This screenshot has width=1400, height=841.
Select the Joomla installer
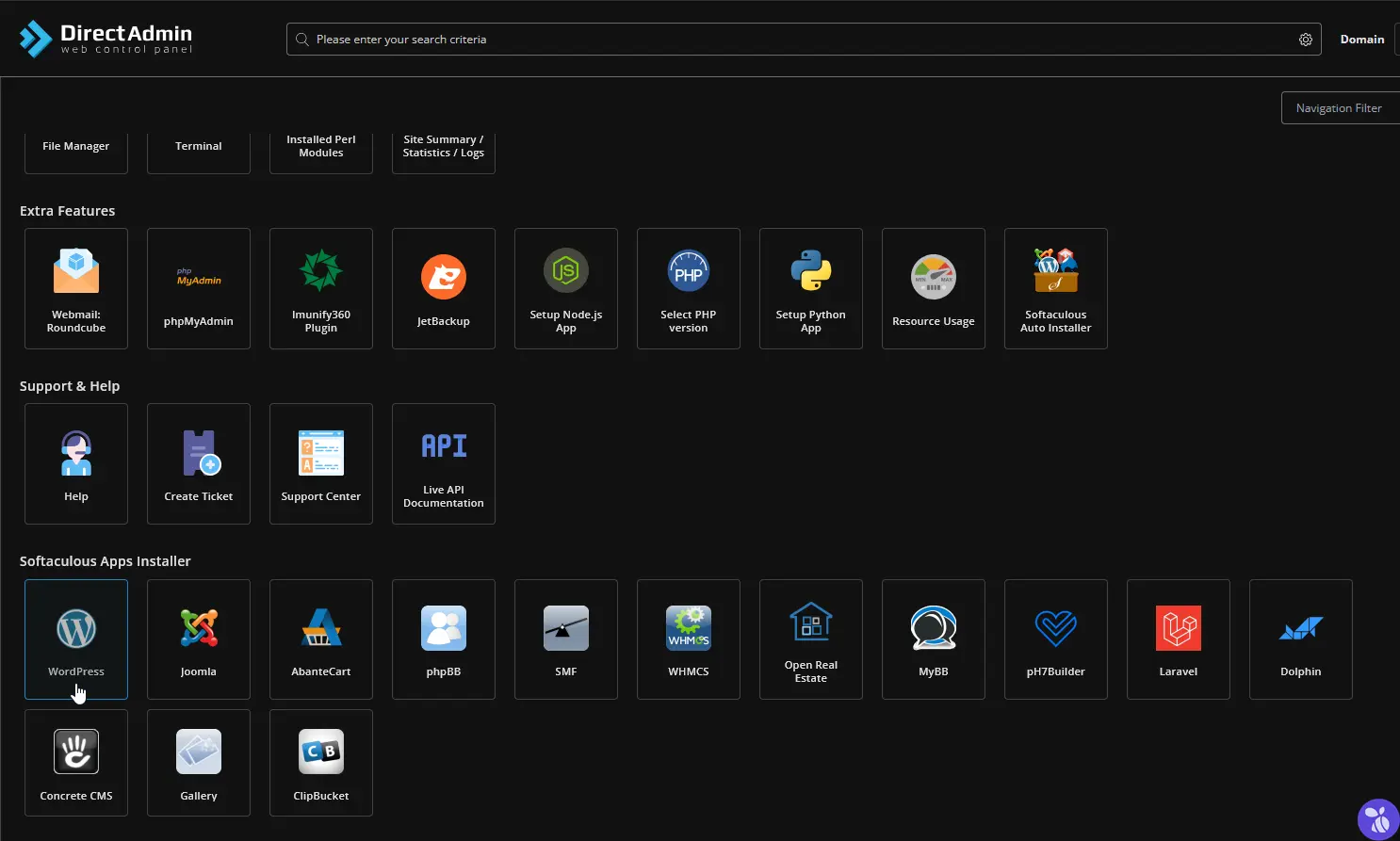pyautogui.click(x=199, y=639)
